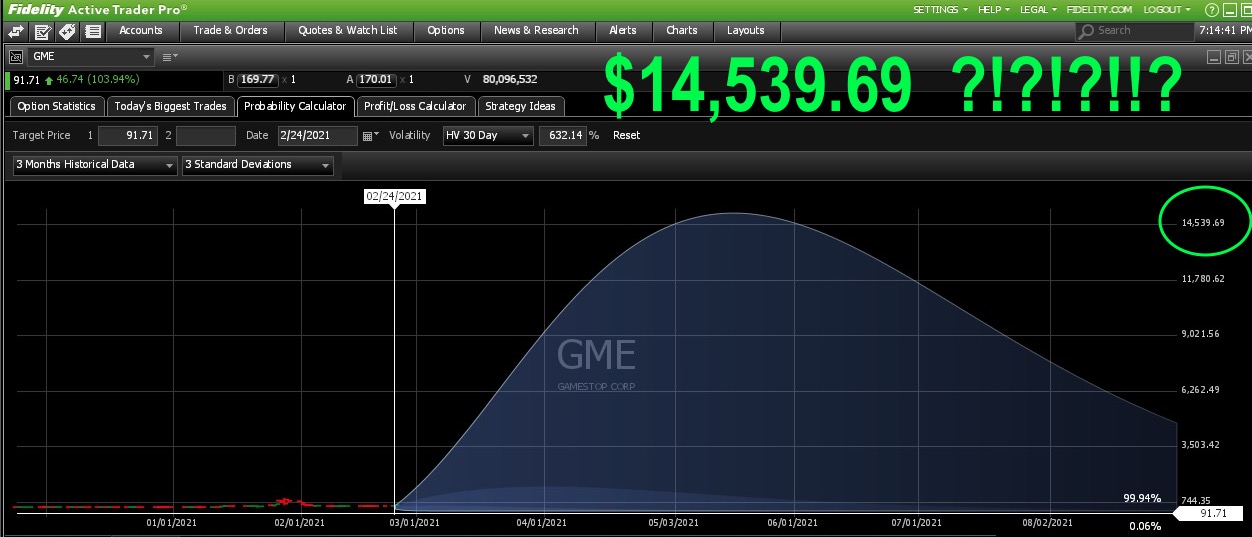Viewport: 1252px width, 537px height.
Task: Open the News & Research menu
Action: coord(536,31)
